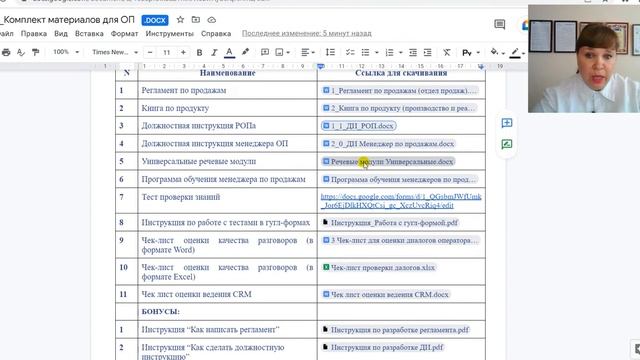Open the 2_Книга по продукту file chip
Viewport: 640px width, 360px height.
pos(399,108)
